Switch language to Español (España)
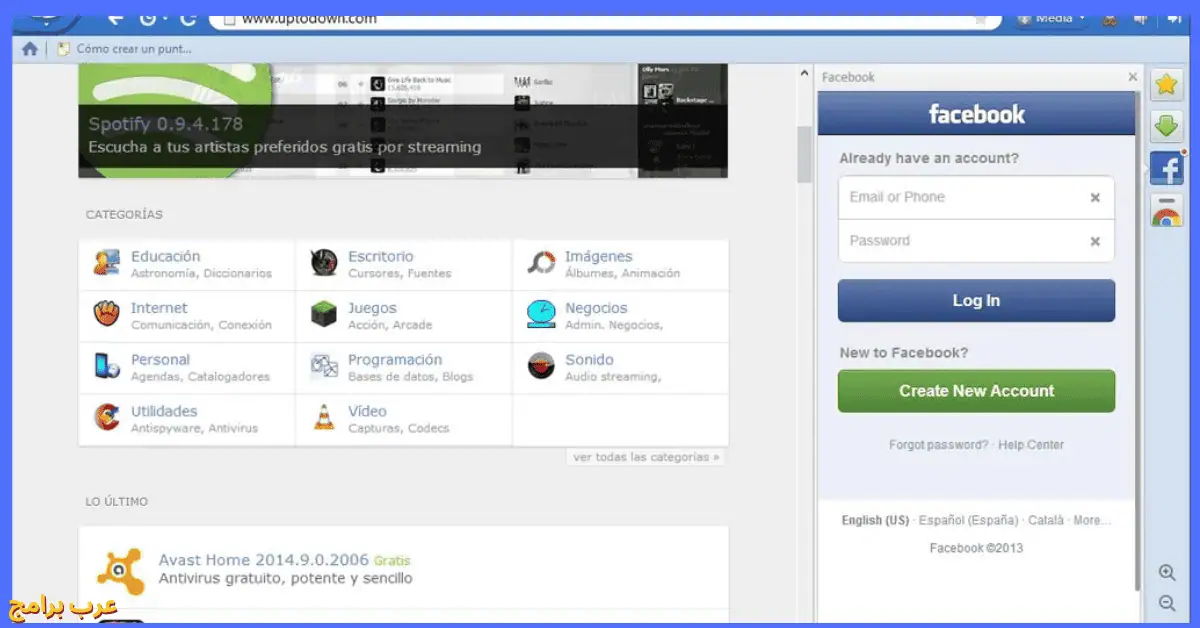This screenshot has width=1200, height=628. coord(968,520)
